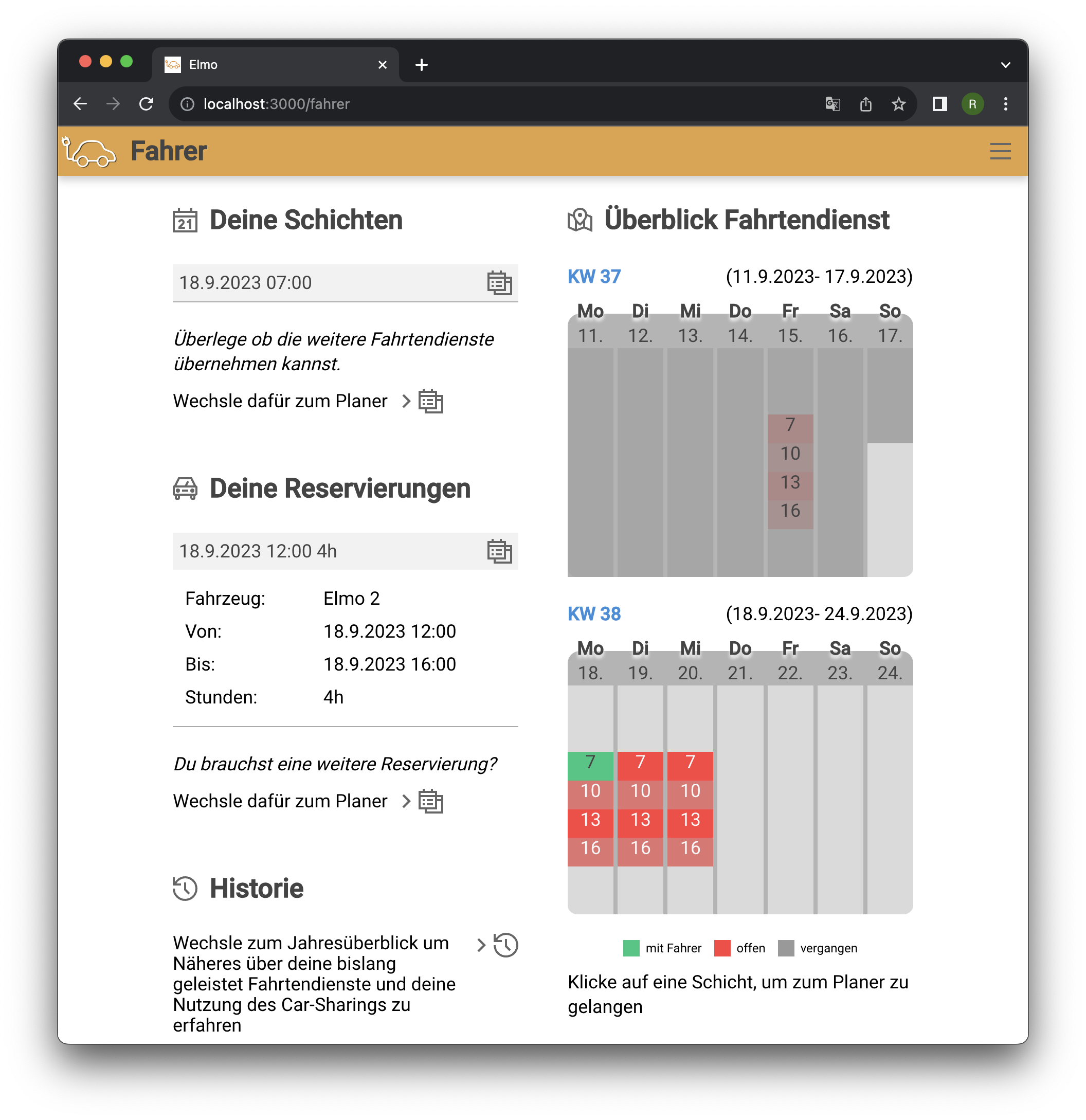This screenshot has width=1086, height=1120.
Task: Select the 10 shift on Tuesday 19.
Action: click(640, 794)
